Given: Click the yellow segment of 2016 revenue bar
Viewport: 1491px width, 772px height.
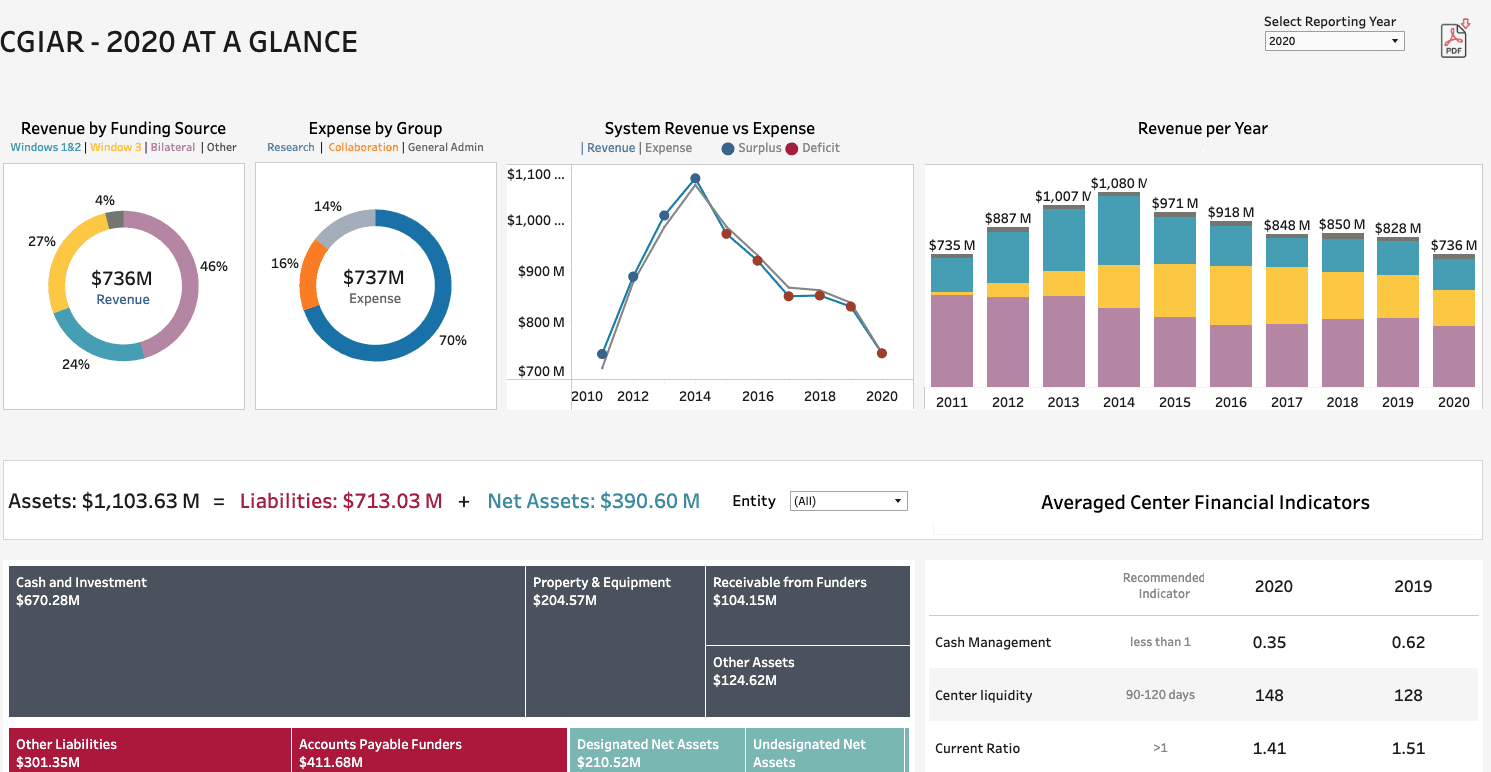Looking at the screenshot, I should pos(1230,295).
